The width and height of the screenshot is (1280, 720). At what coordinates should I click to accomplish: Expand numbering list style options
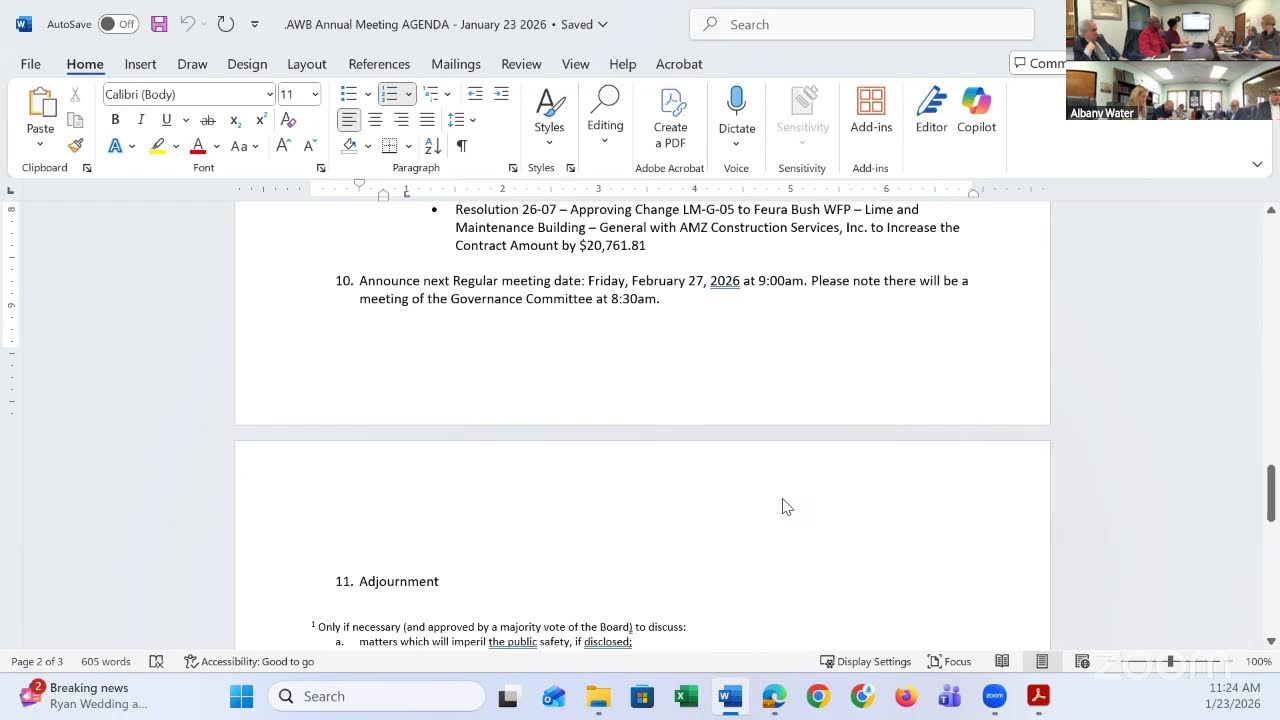point(408,94)
